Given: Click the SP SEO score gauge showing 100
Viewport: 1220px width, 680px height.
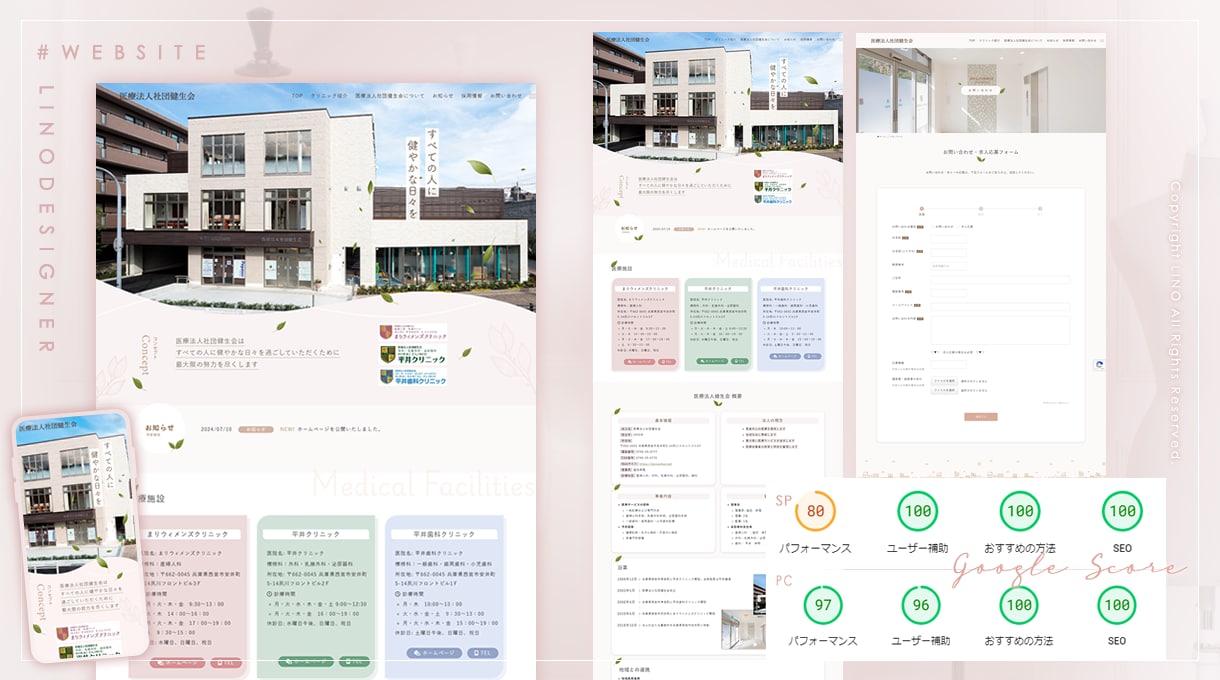Looking at the screenshot, I should [1123, 512].
